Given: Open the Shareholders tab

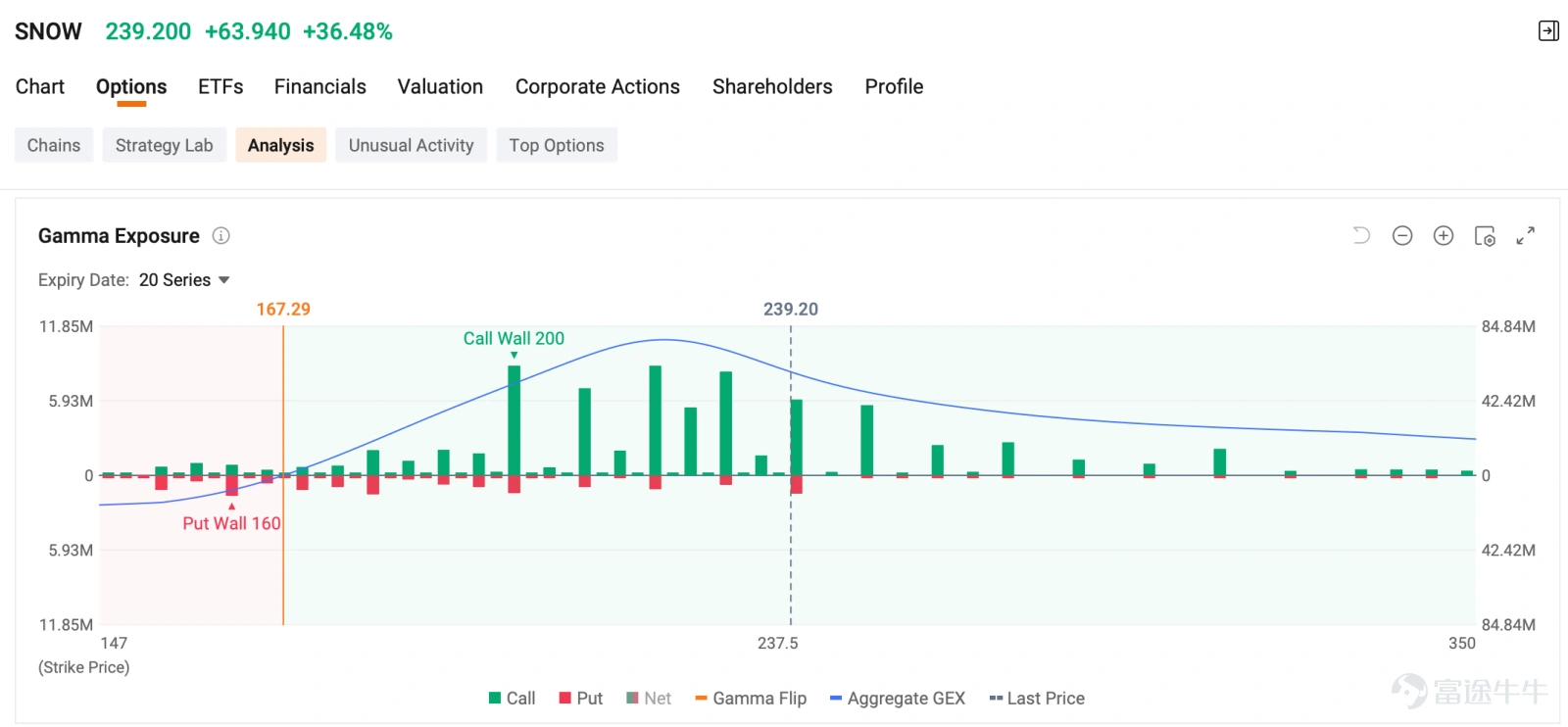Looking at the screenshot, I should [x=772, y=86].
